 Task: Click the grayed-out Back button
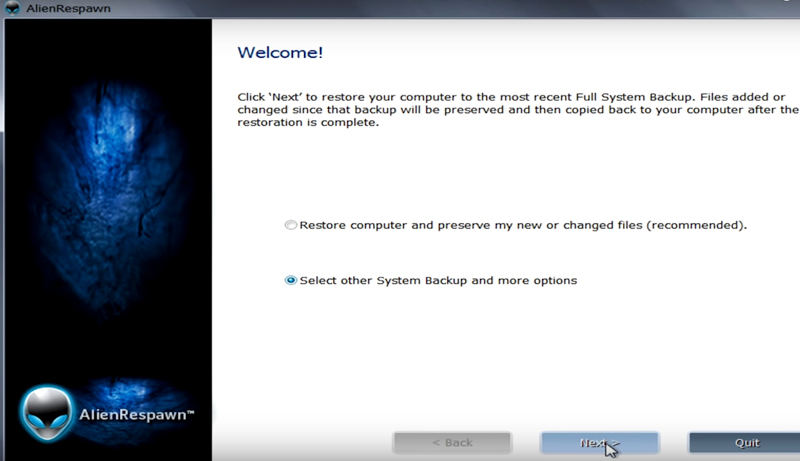coord(452,443)
